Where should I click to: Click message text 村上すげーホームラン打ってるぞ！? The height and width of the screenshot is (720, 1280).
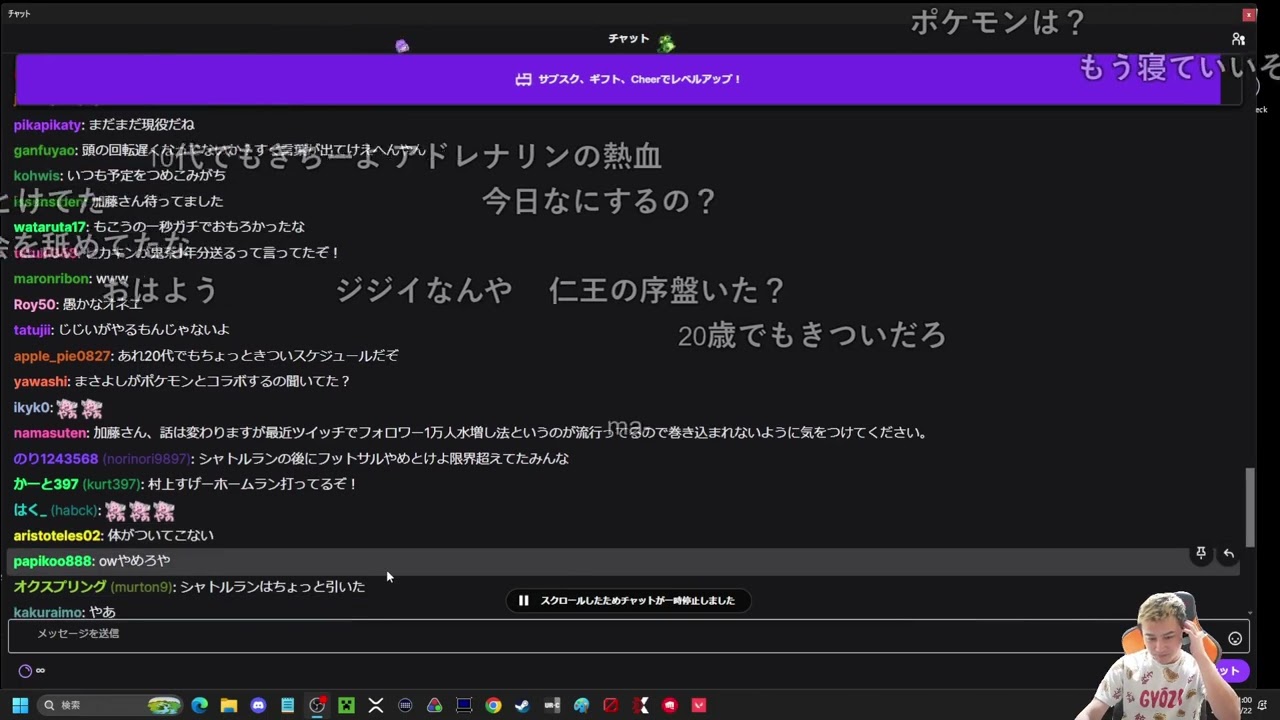pos(252,484)
